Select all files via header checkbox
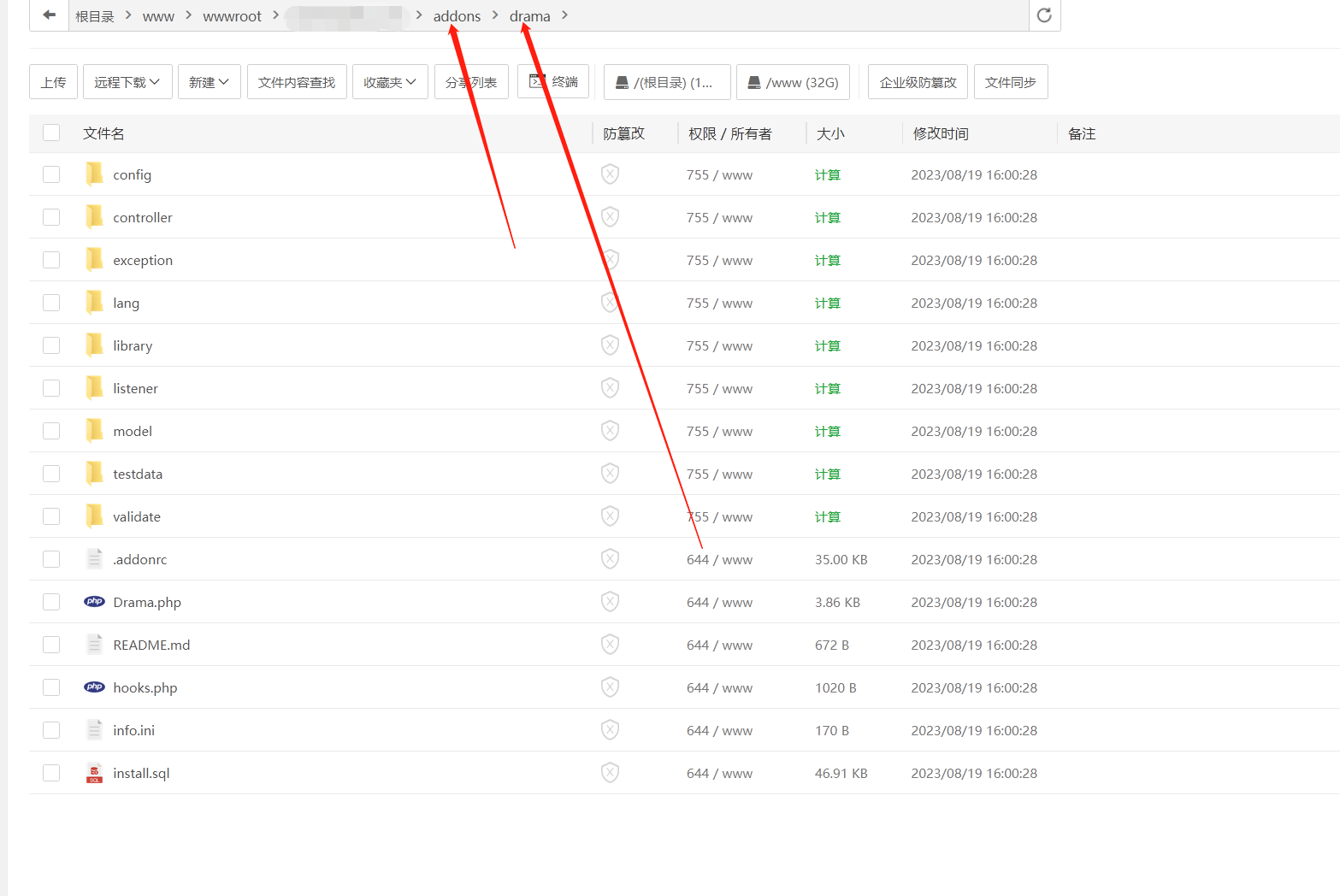Image resolution: width=1340 pixels, height=896 pixels. click(x=51, y=133)
